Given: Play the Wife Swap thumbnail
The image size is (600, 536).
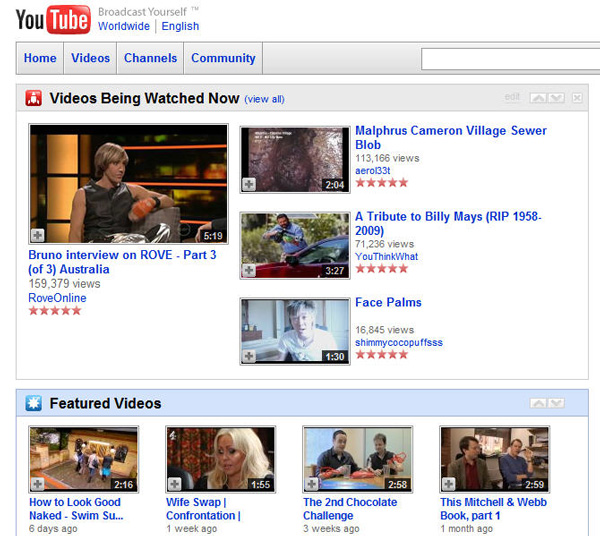Looking at the screenshot, I should (x=221, y=459).
